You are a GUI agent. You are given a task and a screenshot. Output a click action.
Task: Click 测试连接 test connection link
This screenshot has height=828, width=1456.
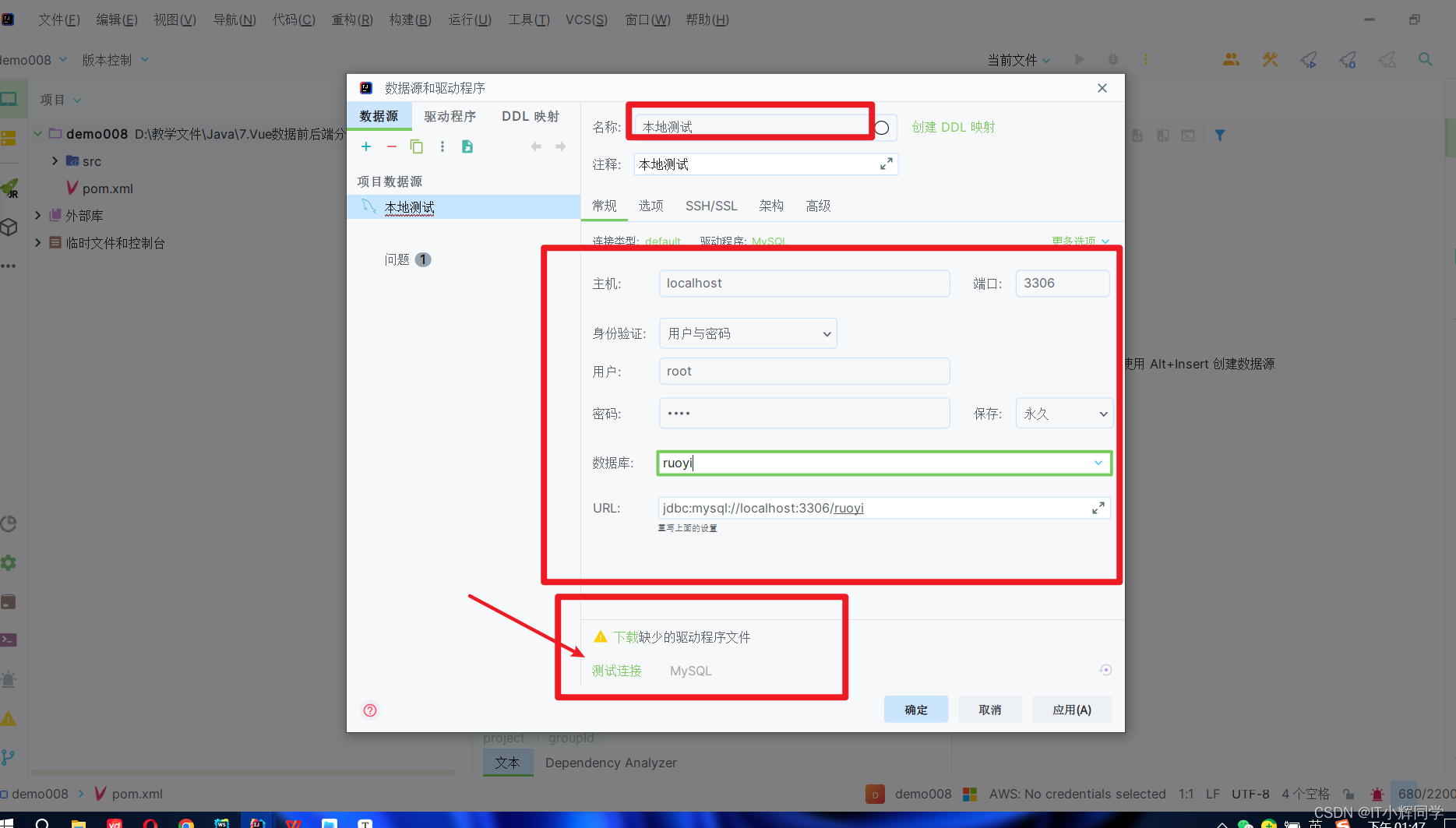click(x=616, y=671)
